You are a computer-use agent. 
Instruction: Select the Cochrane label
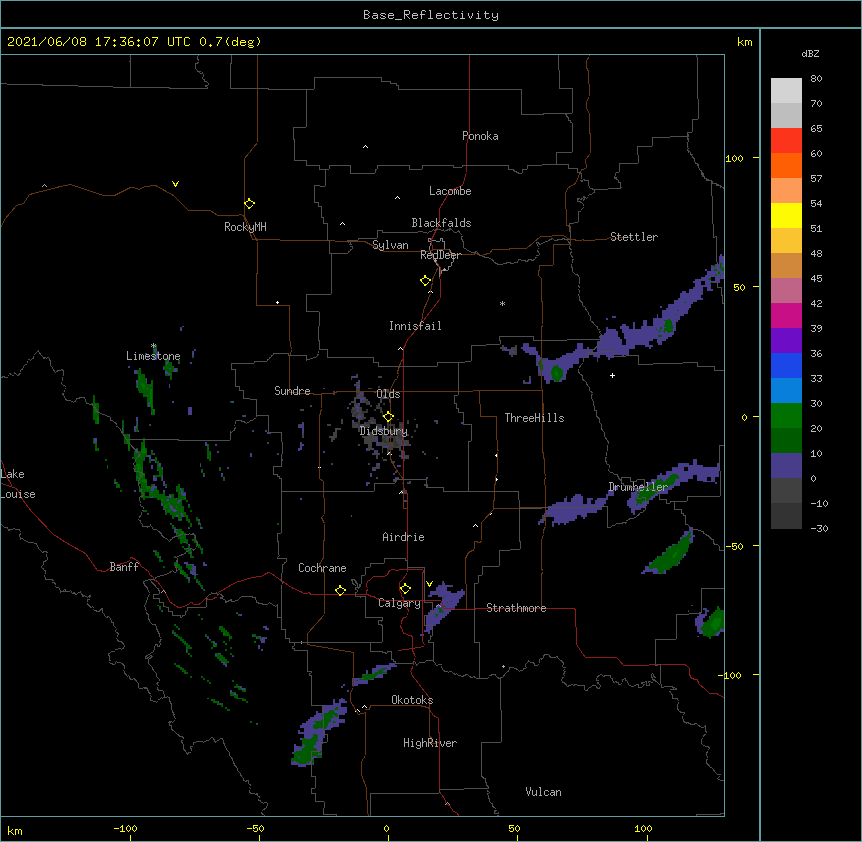point(322,568)
